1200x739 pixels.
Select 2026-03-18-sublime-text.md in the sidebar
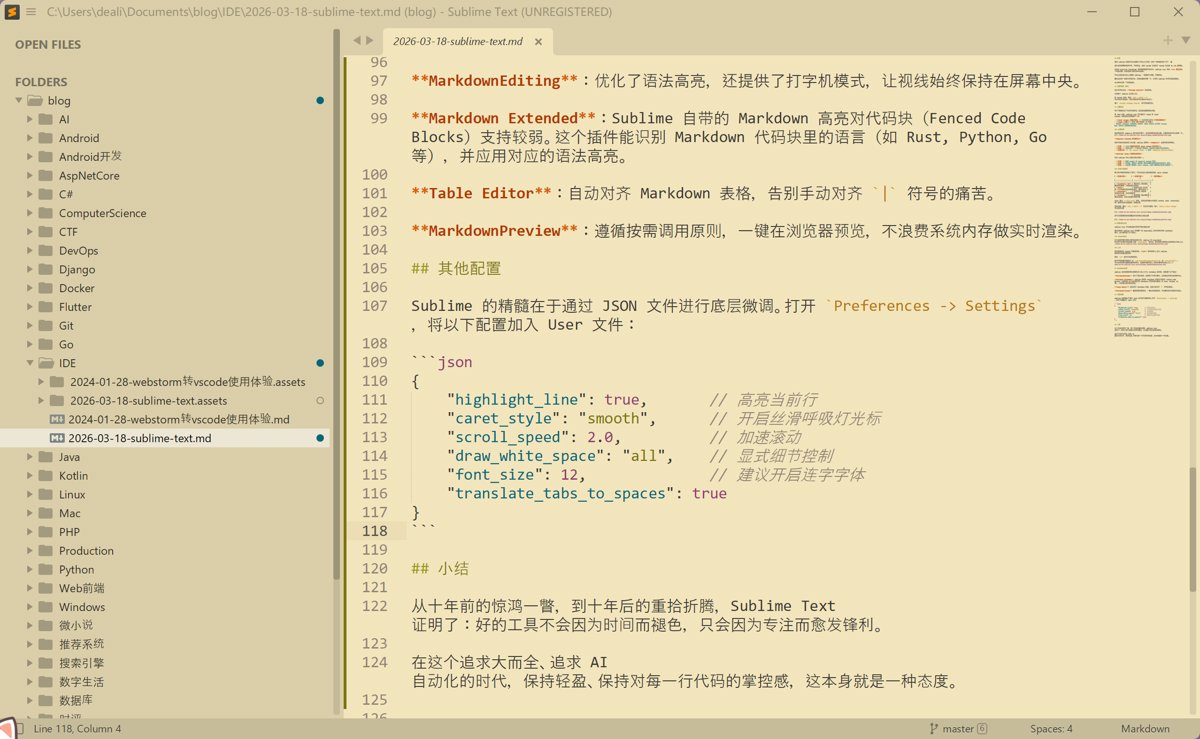click(164, 438)
